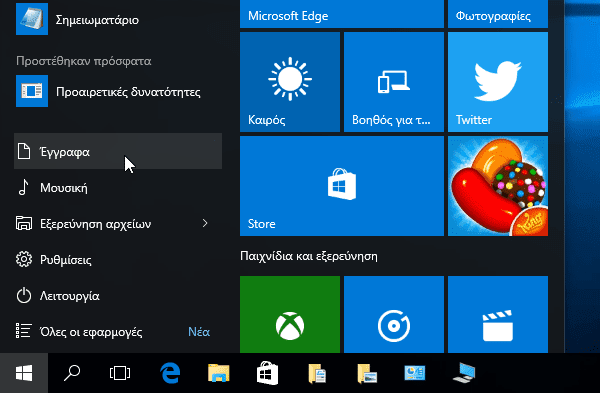This screenshot has height=393, width=600.
Task: Open the Λειτουργία power menu
Action: 118,295
